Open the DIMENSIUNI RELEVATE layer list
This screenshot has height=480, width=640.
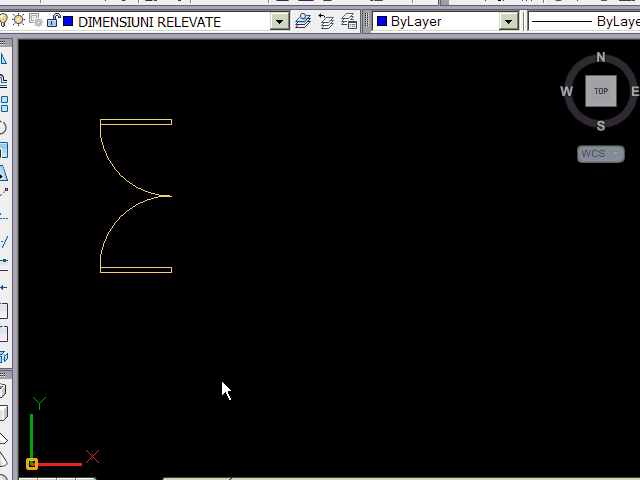click(145, 21)
